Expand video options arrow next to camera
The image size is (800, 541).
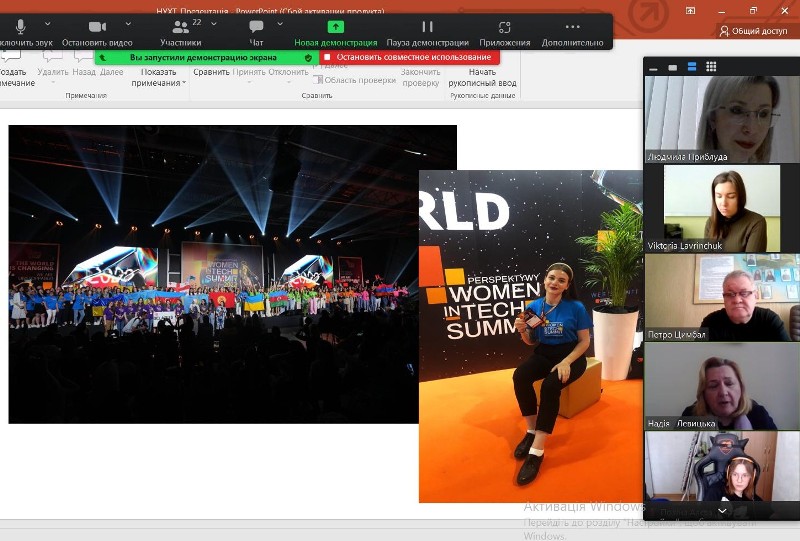[126, 23]
